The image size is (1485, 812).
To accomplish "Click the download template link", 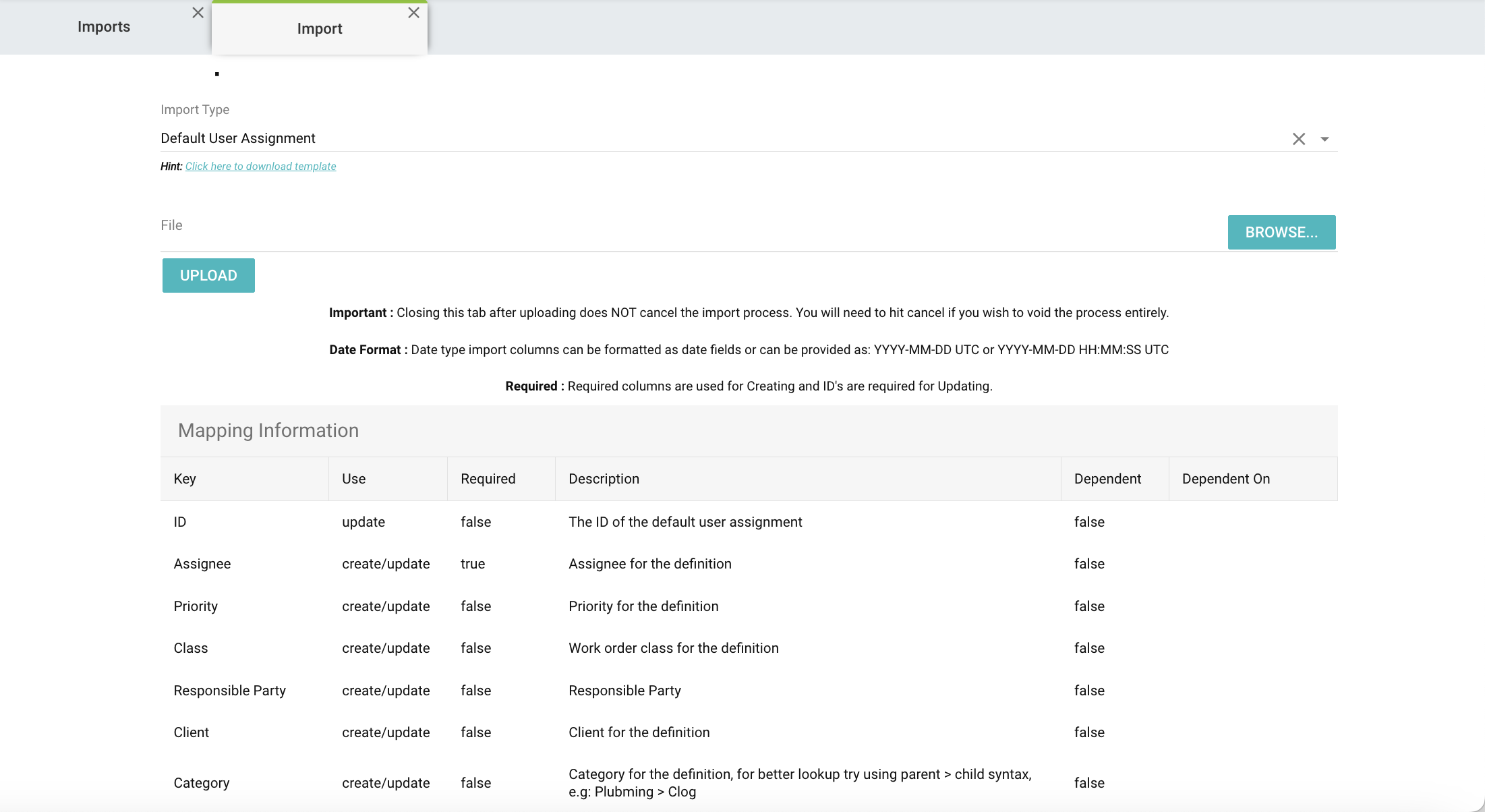I will coord(260,167).
